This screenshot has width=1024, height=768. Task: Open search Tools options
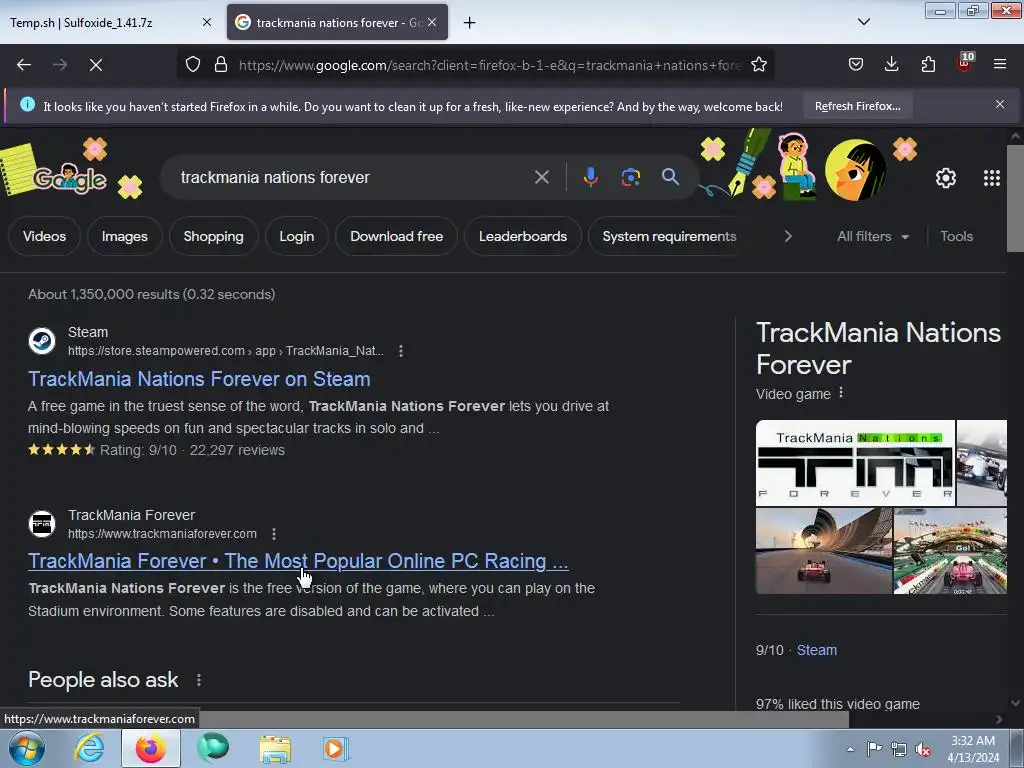pyautogui.click(x=956, y=236)
